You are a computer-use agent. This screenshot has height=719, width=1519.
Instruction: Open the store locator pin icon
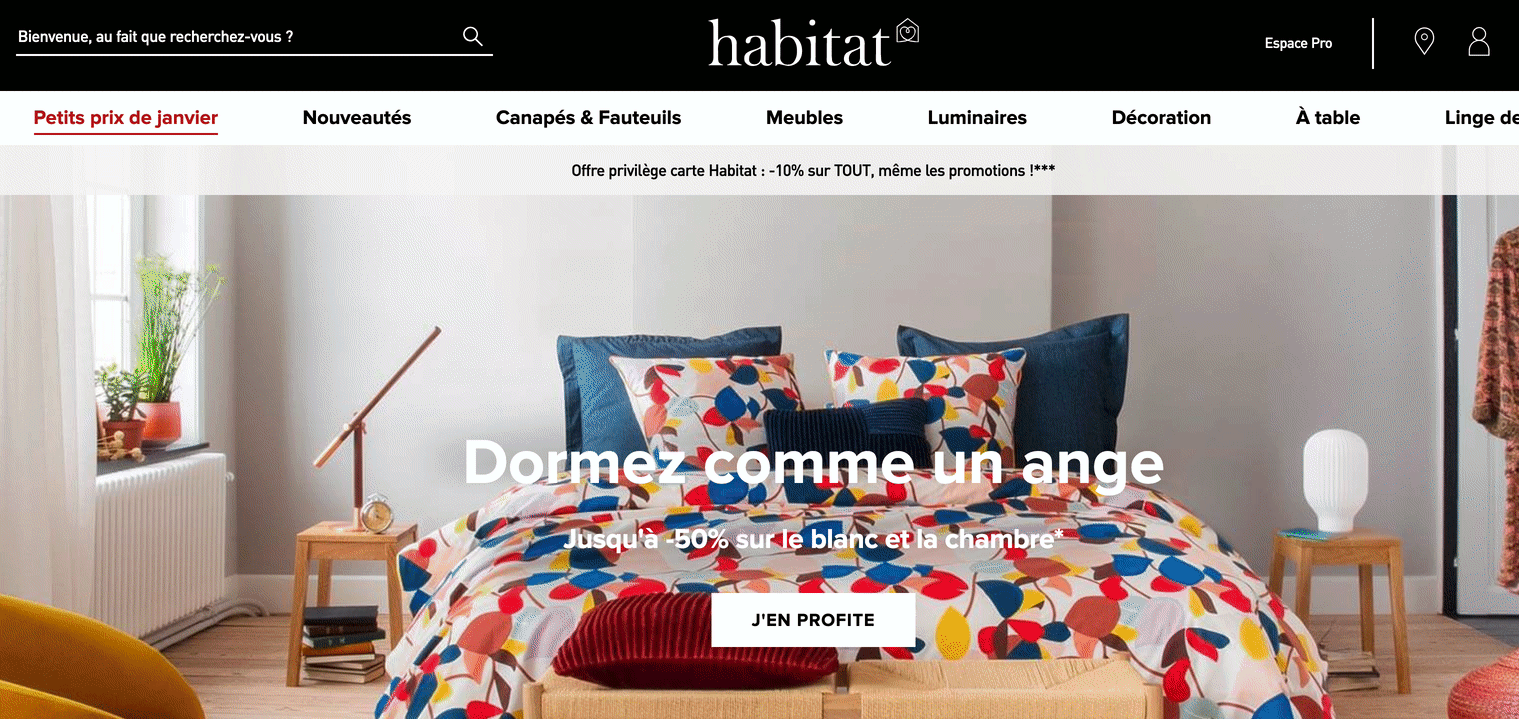point(1424,42)
